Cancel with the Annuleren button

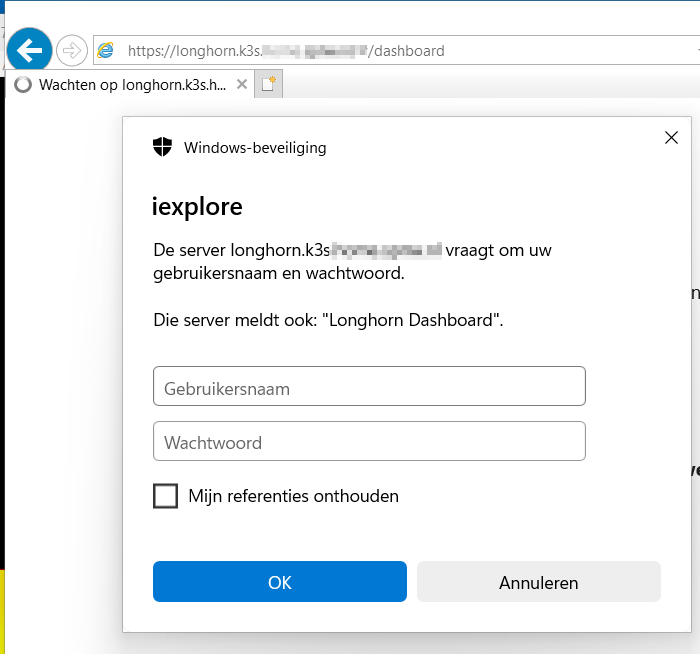click(x=539, y=582)
